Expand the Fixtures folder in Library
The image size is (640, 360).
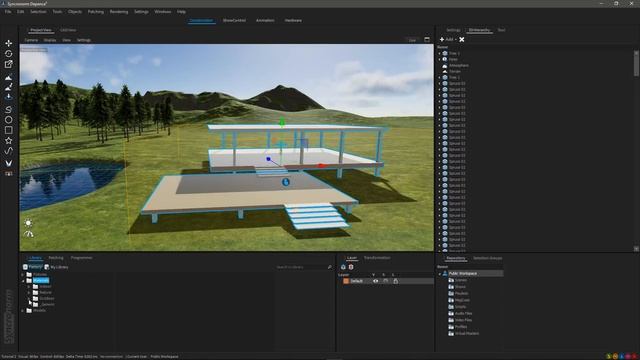click(23, 275)
